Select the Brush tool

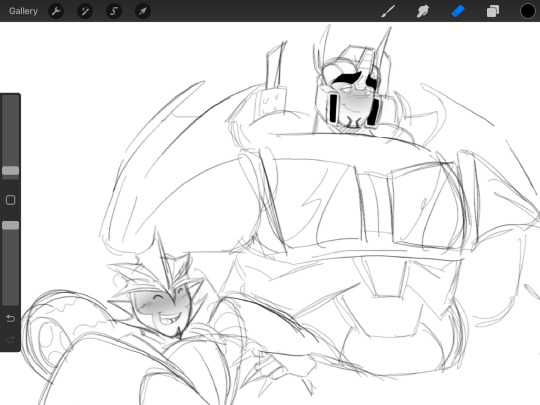pos(388,11)
